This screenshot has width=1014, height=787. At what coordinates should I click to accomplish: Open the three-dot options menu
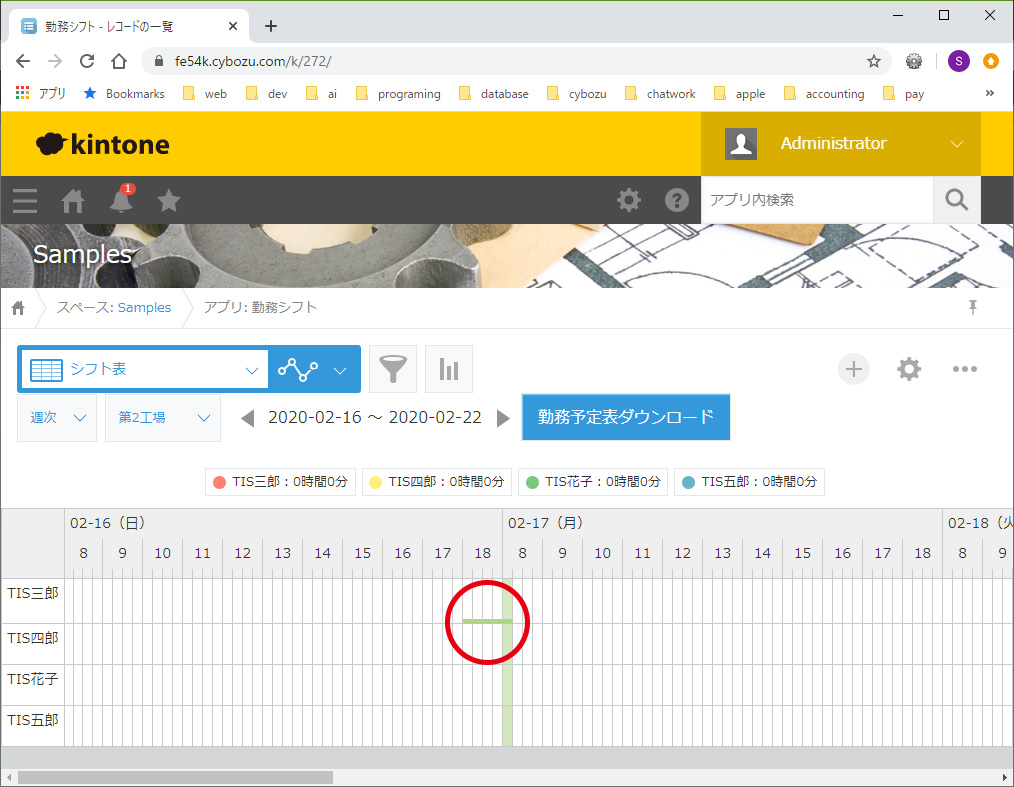964,369
